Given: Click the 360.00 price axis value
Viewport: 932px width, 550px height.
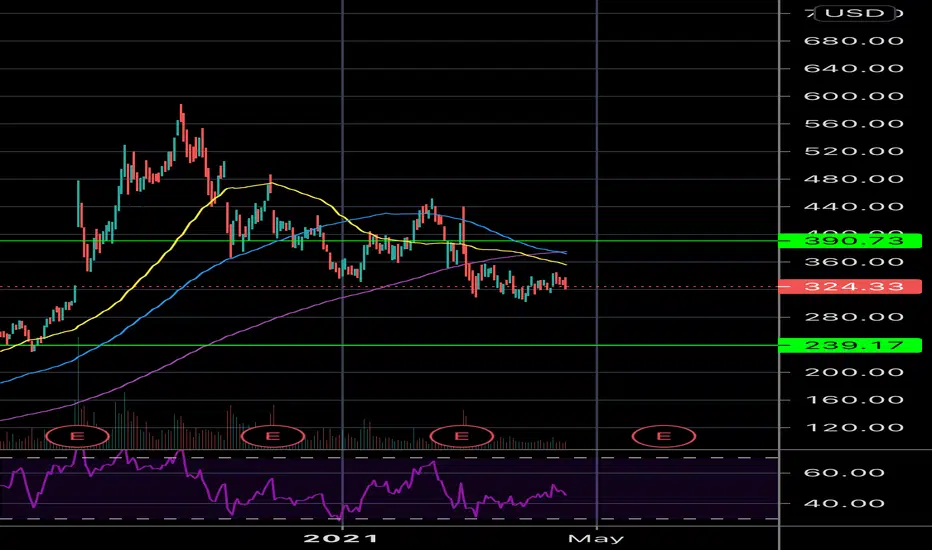Looking at the screenshot, I should click(x=854, y=262).
